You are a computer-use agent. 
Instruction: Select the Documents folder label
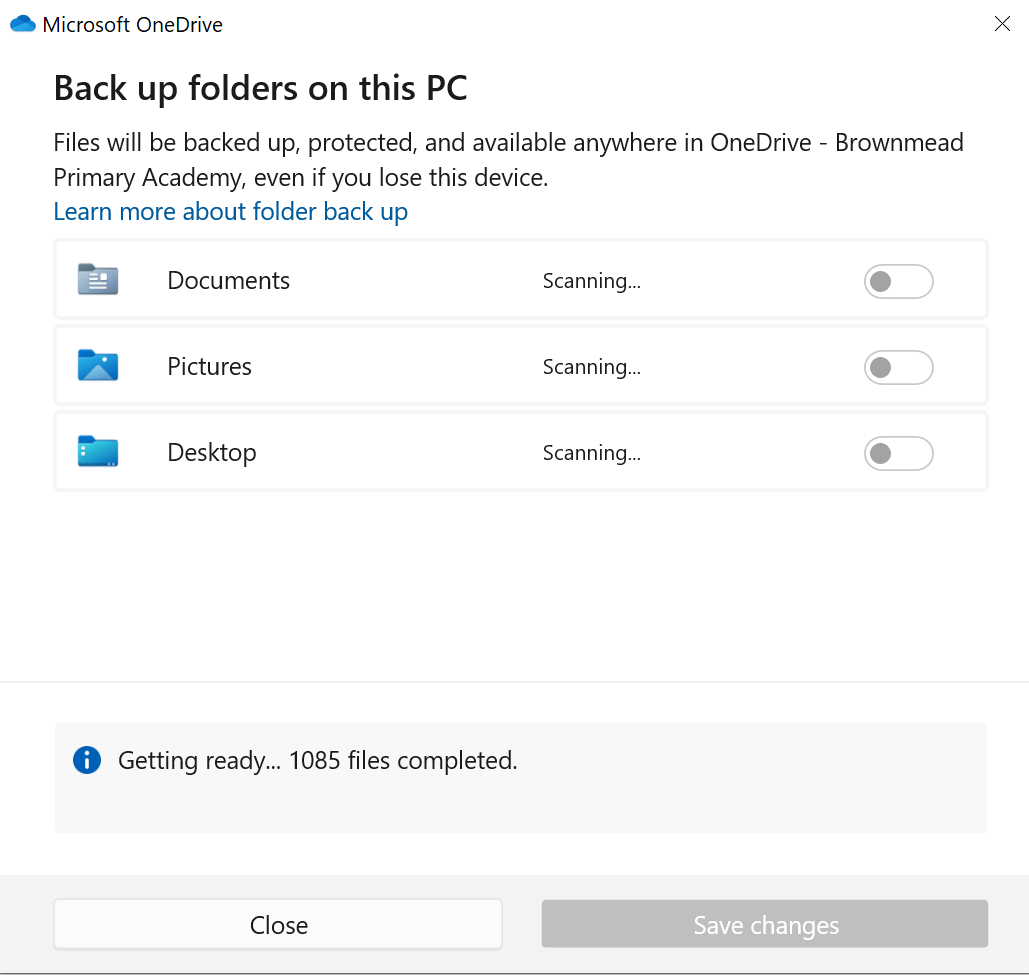(228, 280)
